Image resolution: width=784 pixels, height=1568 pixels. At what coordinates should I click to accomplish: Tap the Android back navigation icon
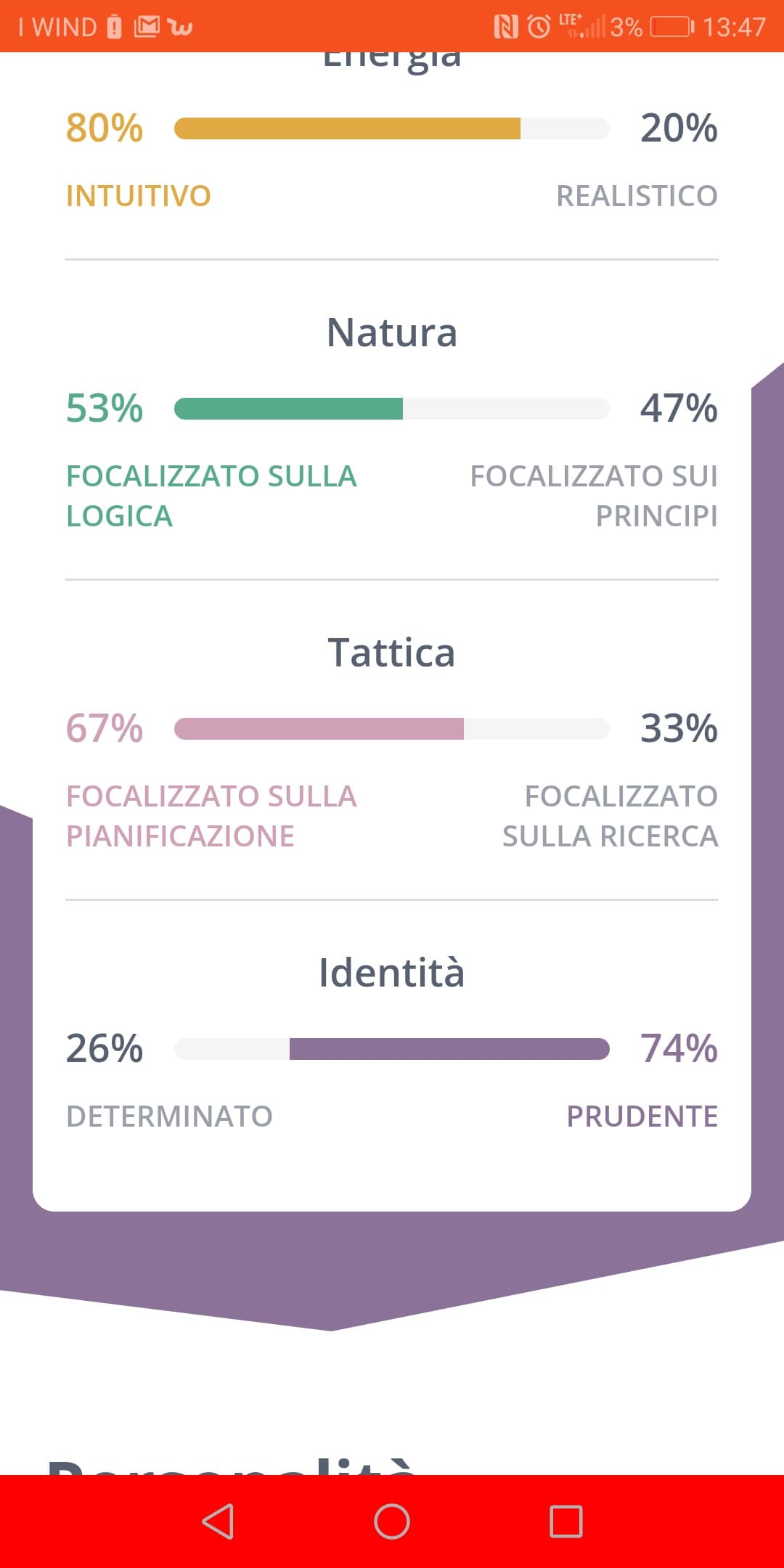click(x=218, y=1522)
